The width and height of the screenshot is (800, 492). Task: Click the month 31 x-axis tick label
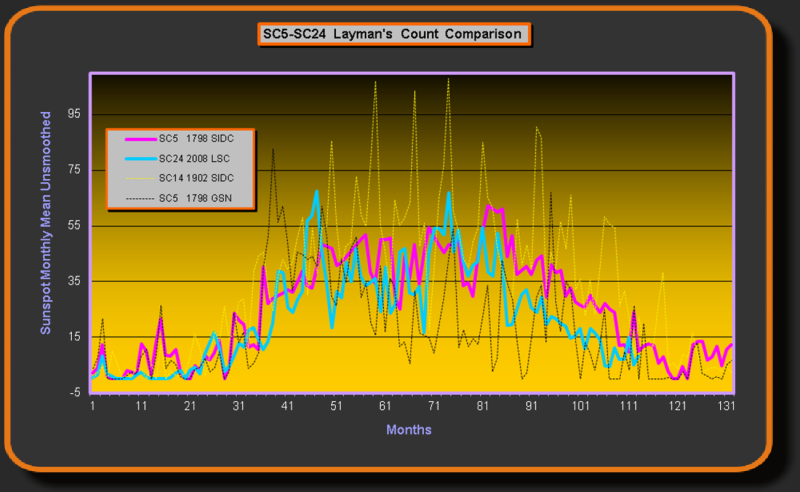(239, 407)
